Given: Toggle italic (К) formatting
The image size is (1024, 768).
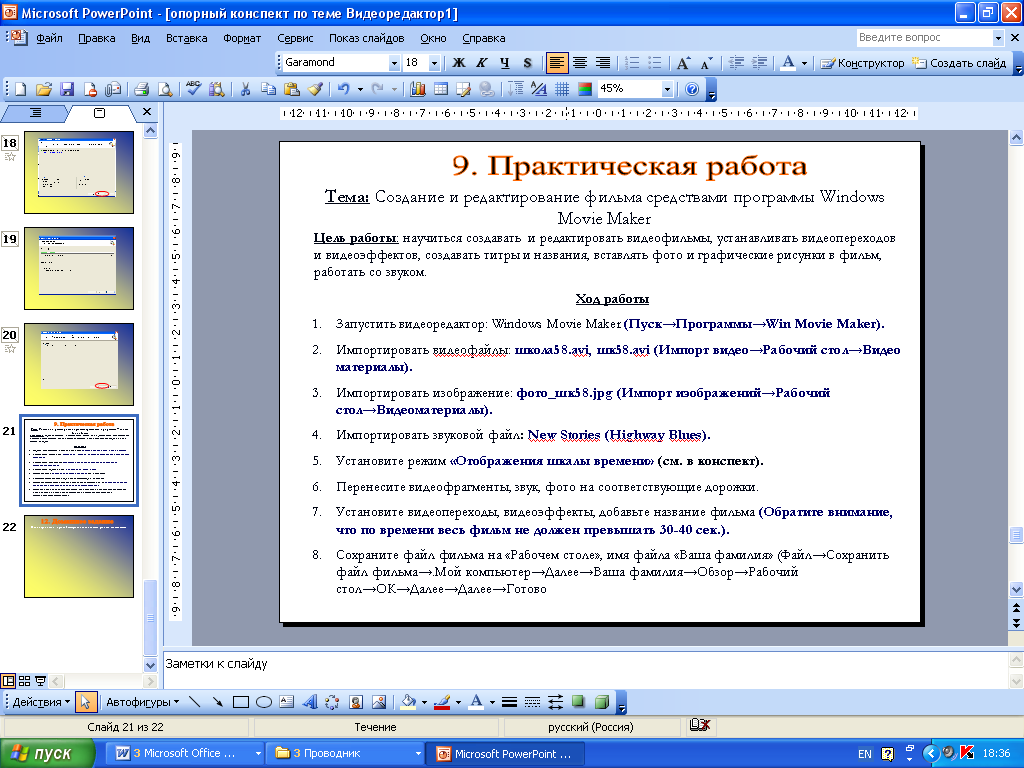Looking at the screenshot, I should (x=482, y=63).
